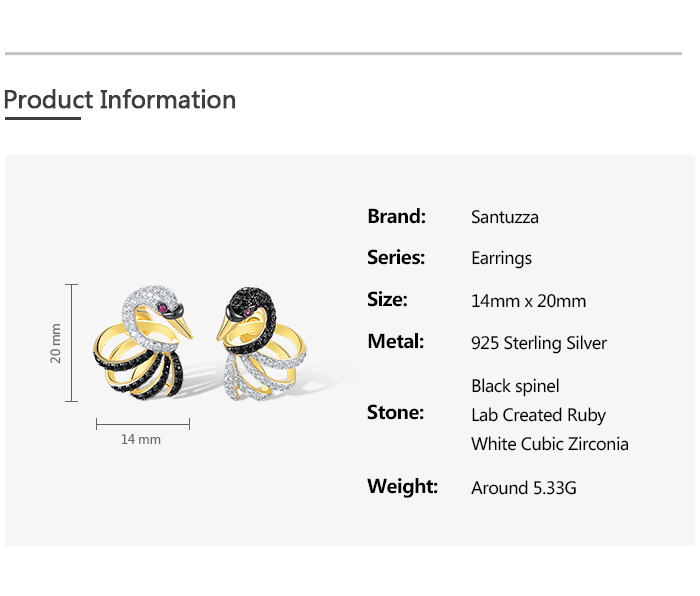Viewport: 700px width, 596px height.
Task: Click the 14 mm width dimension label
Action: pyautogui.click(x=141, y=439)
